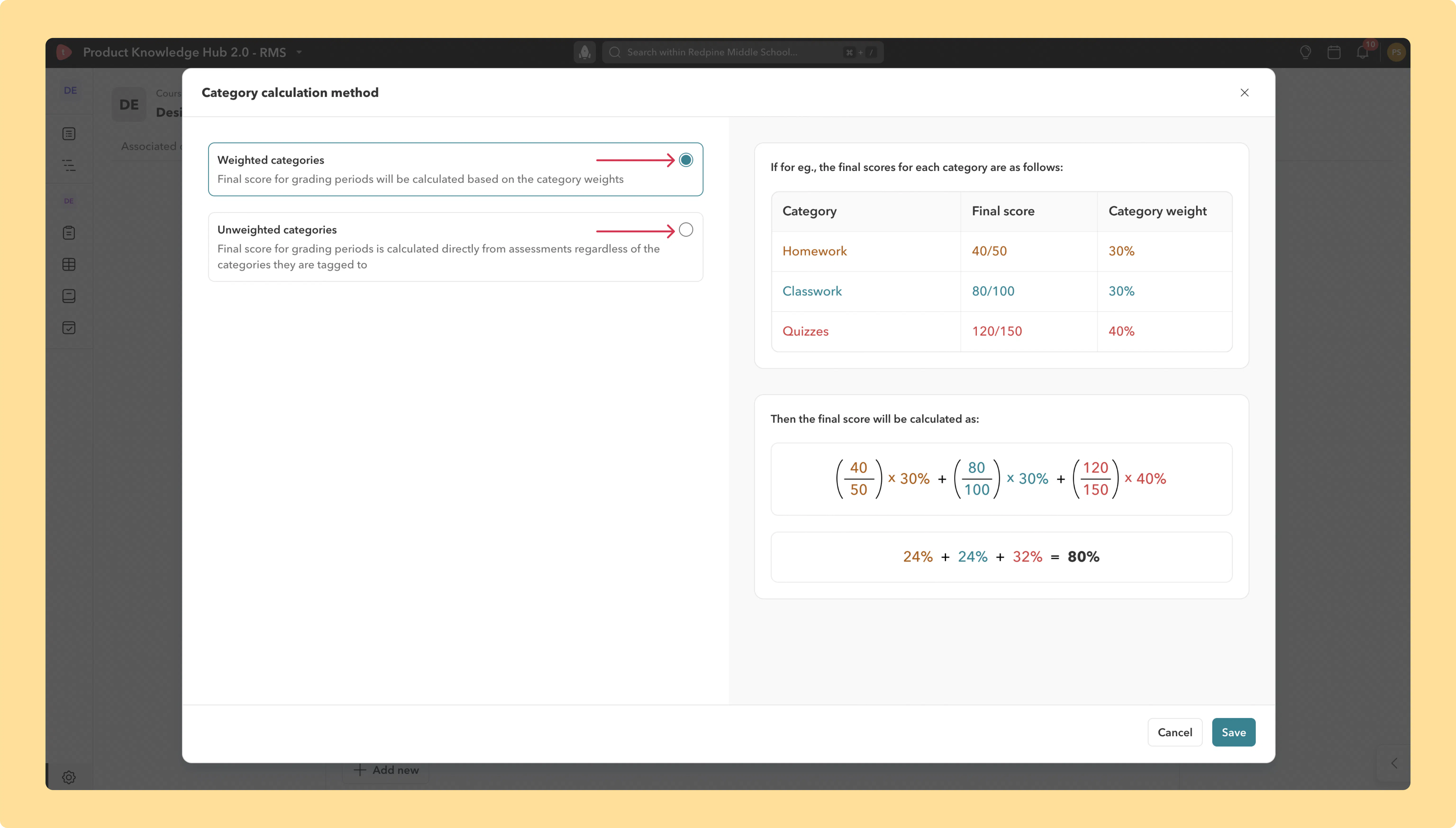Click the Classwork category cell
This screenshot has height=828, width=1456.
tap(866, 291)
